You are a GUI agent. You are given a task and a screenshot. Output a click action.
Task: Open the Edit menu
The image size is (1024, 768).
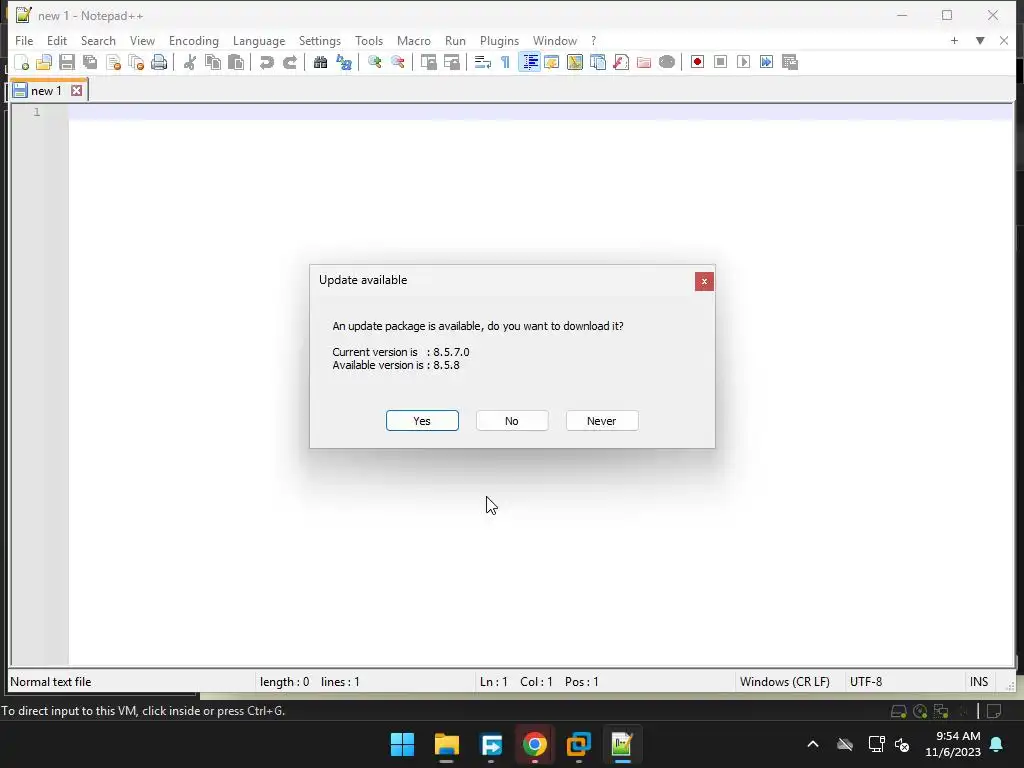click(x=57, y=40)
